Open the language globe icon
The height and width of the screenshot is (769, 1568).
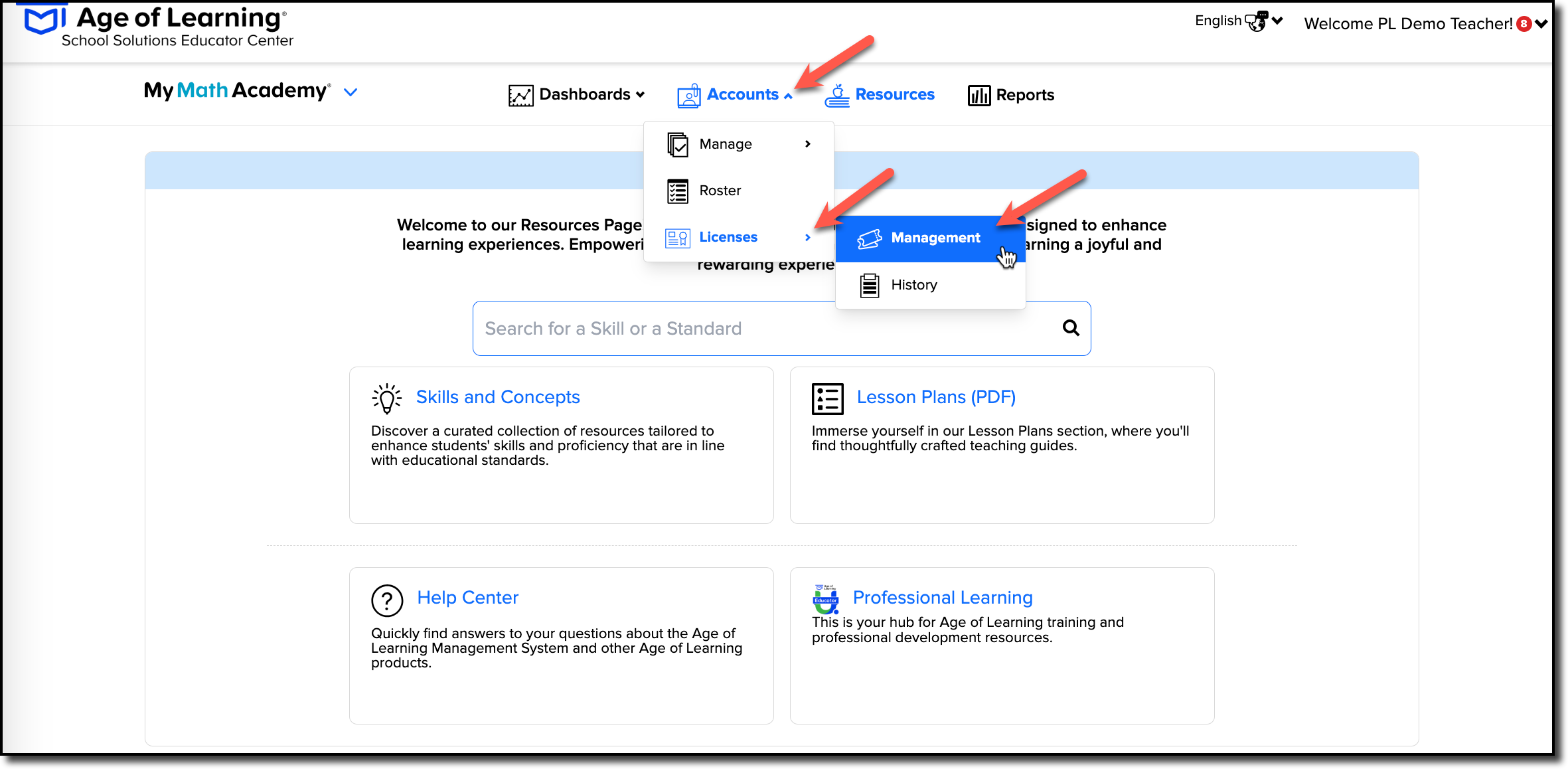1256,21
